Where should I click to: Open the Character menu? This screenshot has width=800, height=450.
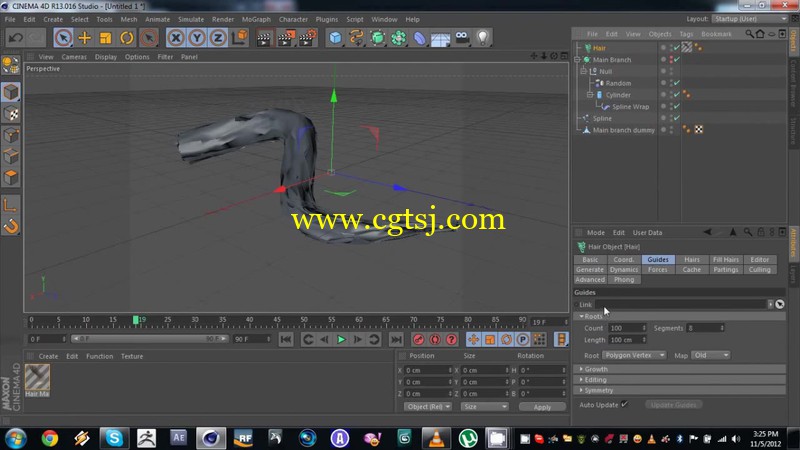[293, 19]
